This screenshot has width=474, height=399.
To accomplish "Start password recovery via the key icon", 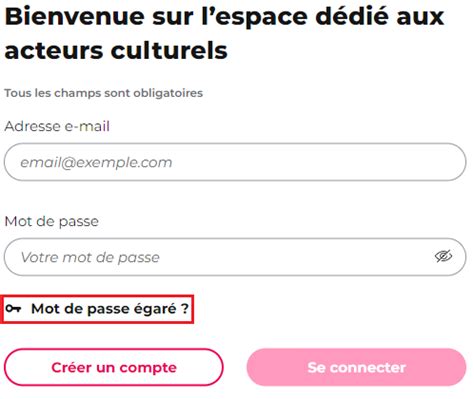I will [x=13, y=309].
